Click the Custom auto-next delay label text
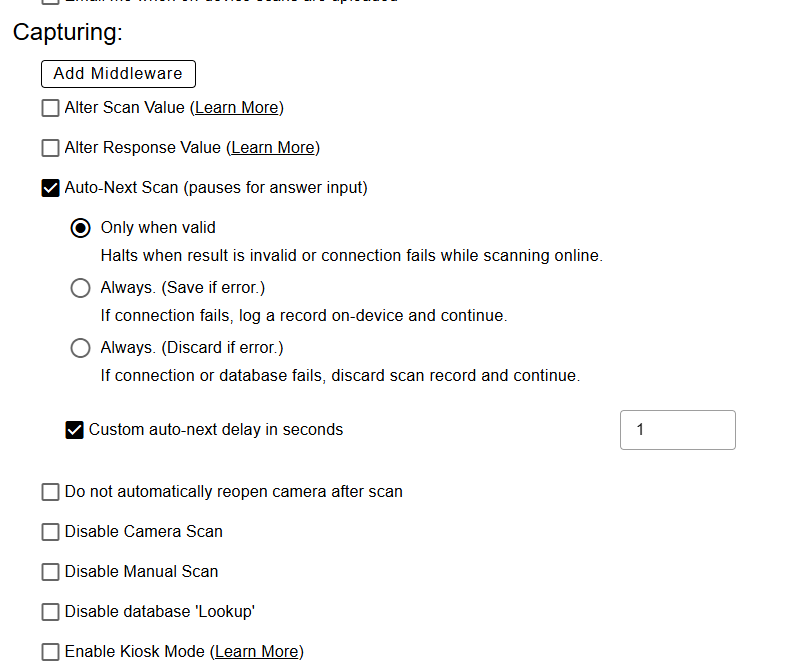The height and width of the screenshot is (664, 810). pyautogui.click(x=216, y=430)
